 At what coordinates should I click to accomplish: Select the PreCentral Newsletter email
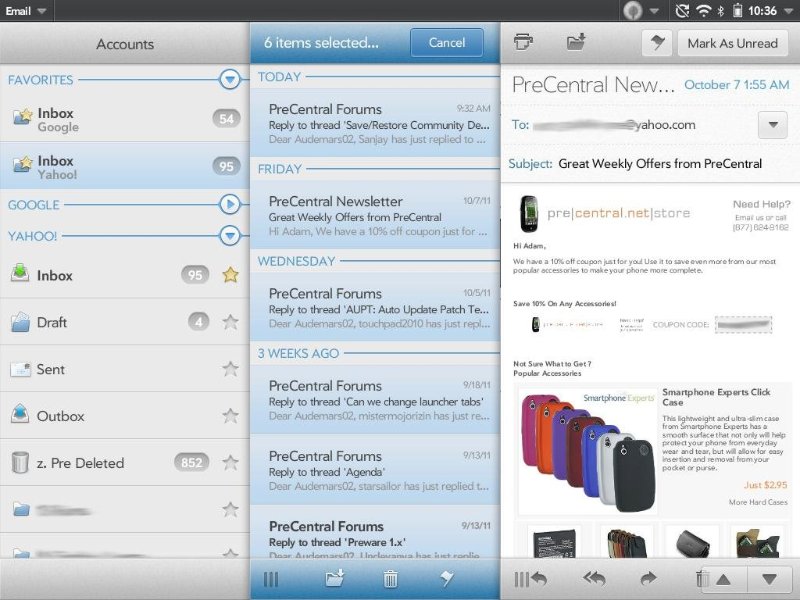pos(375,216)
